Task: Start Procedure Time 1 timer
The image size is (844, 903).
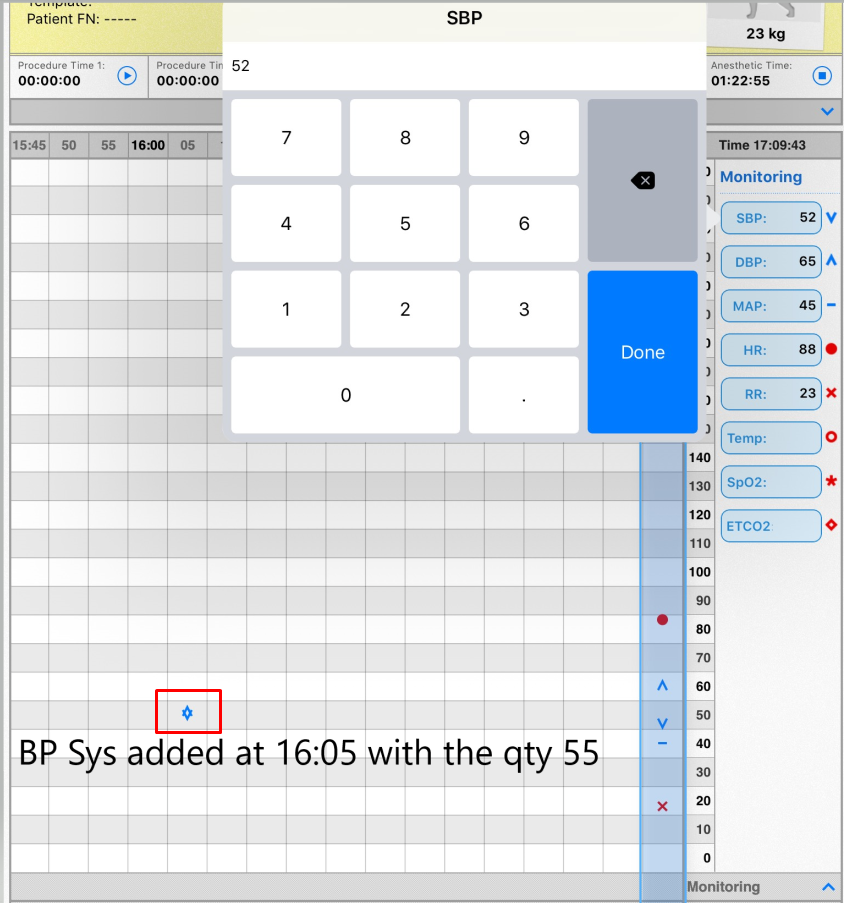Action: (x=127, y=76)
